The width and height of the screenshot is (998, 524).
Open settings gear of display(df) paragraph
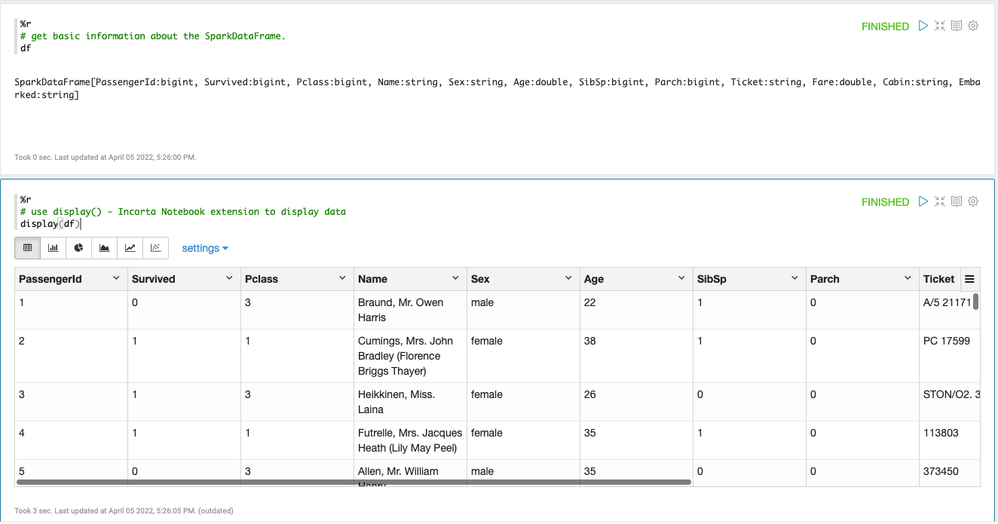973,202
